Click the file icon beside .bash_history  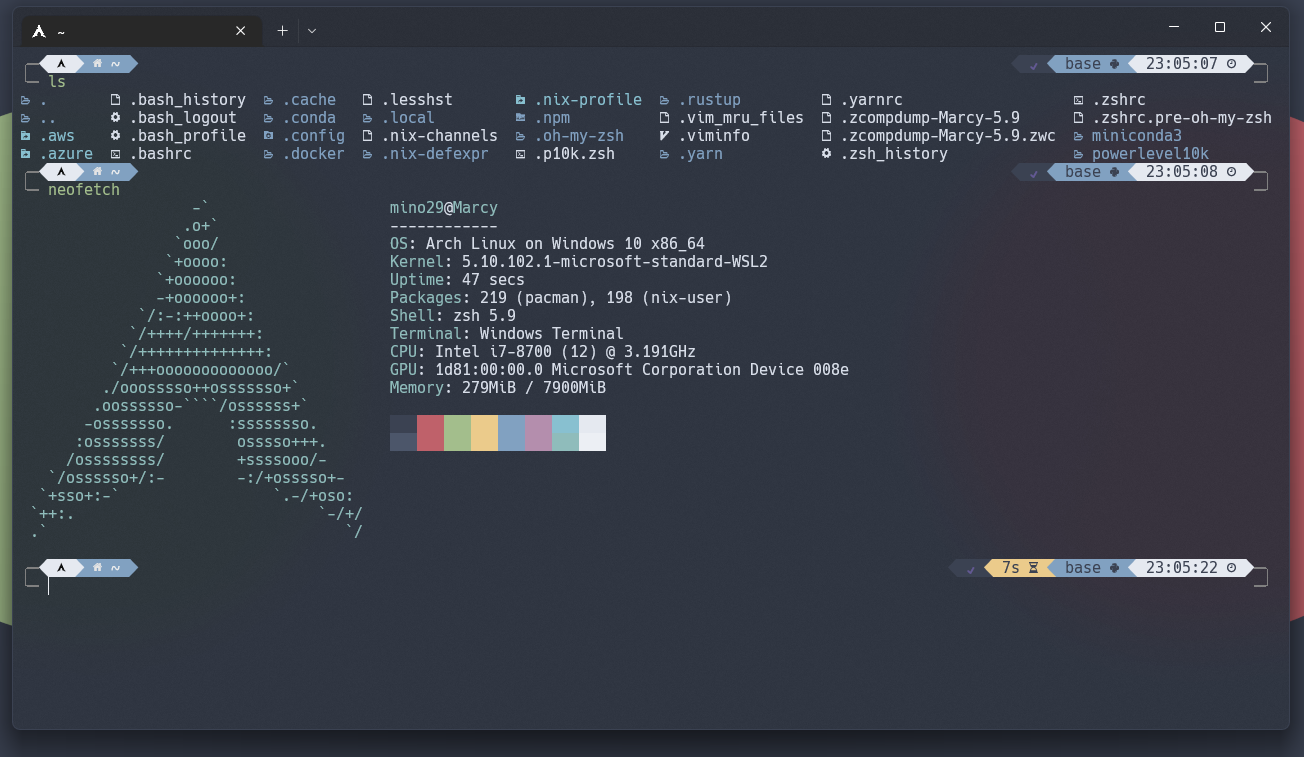(116, 100)
